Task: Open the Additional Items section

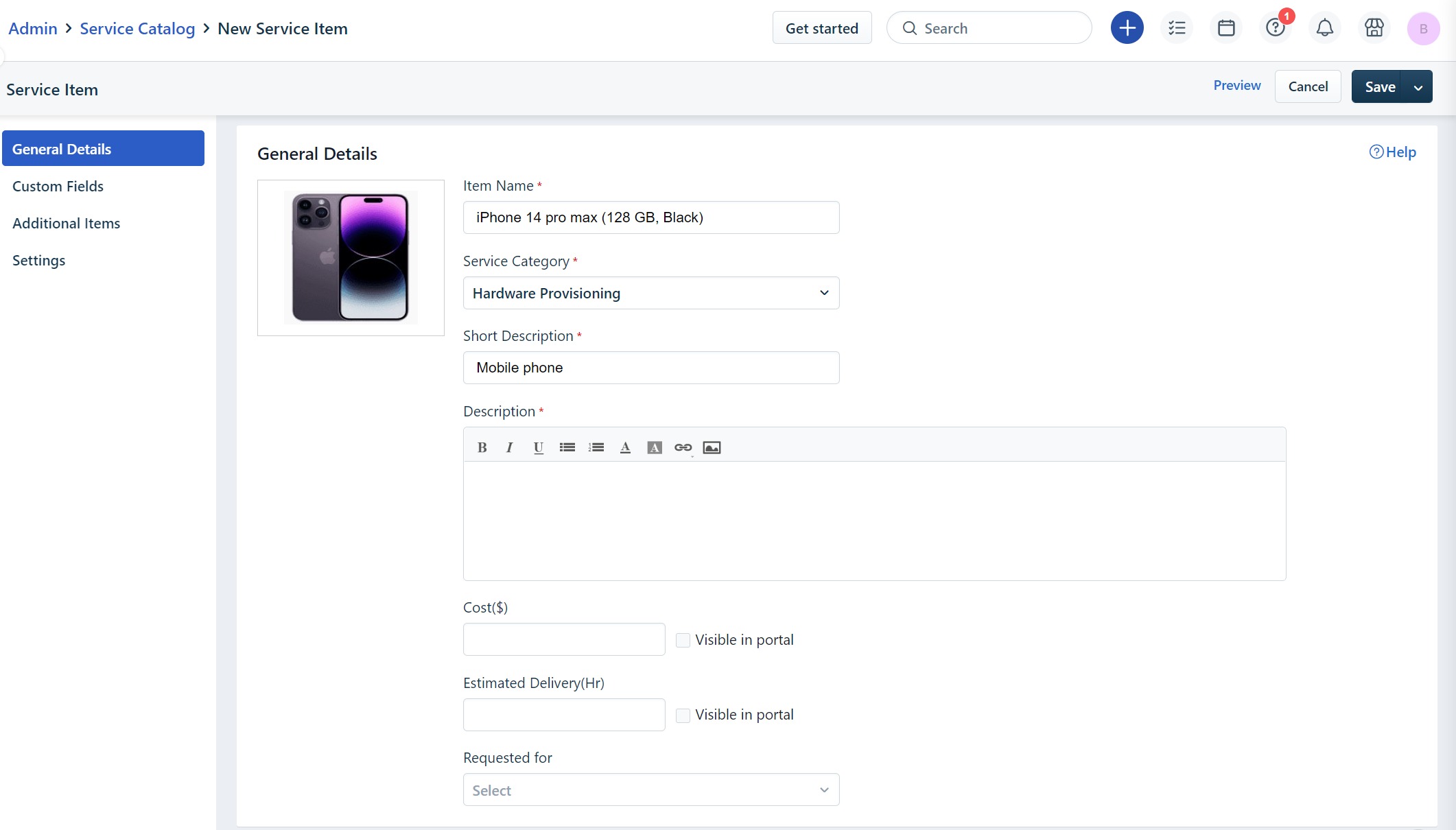Action: [x=66, y=224]
